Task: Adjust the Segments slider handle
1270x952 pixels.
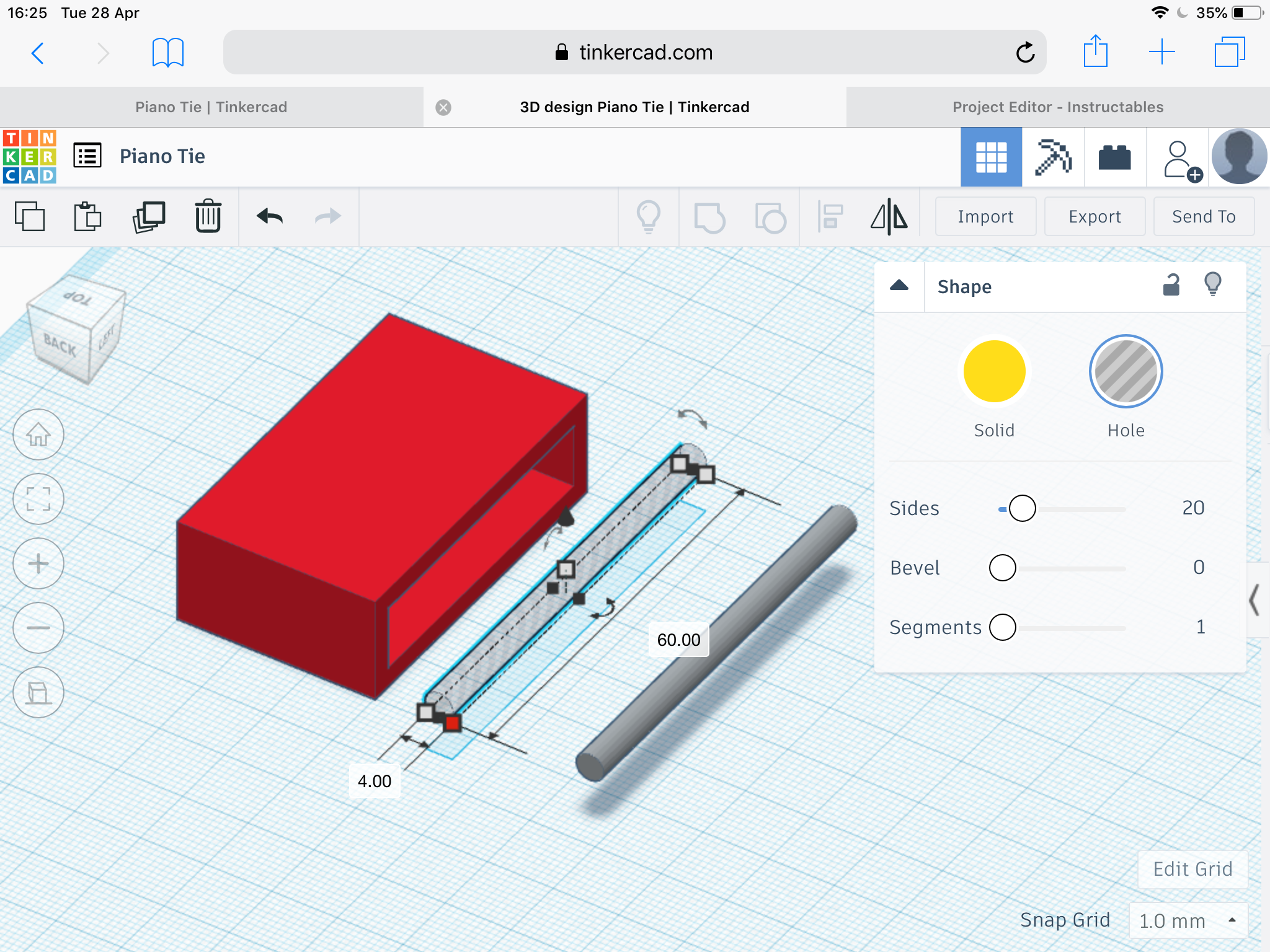Action: tap(1003, 627)
